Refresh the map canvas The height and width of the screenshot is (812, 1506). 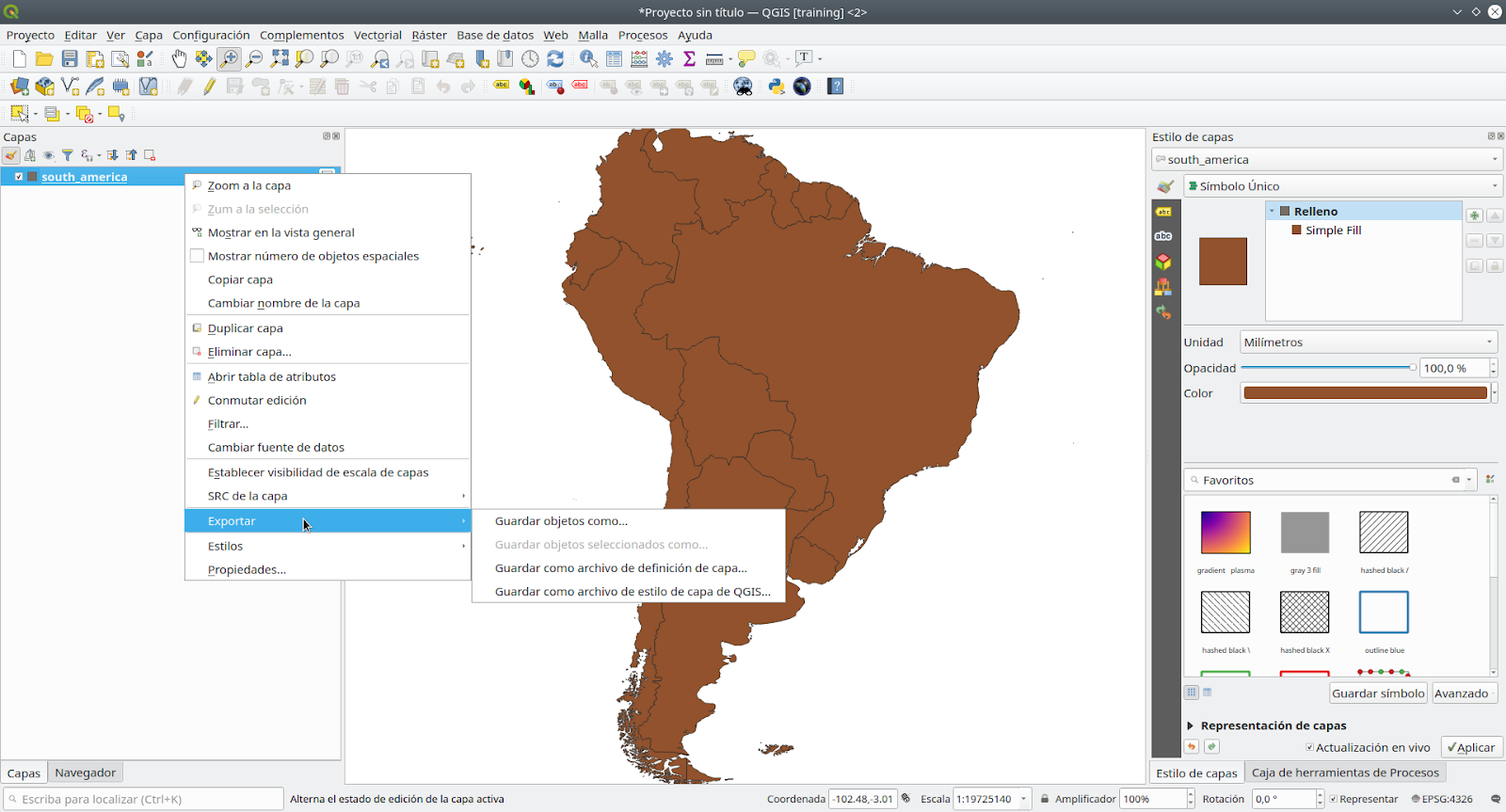tap(555, 59)
